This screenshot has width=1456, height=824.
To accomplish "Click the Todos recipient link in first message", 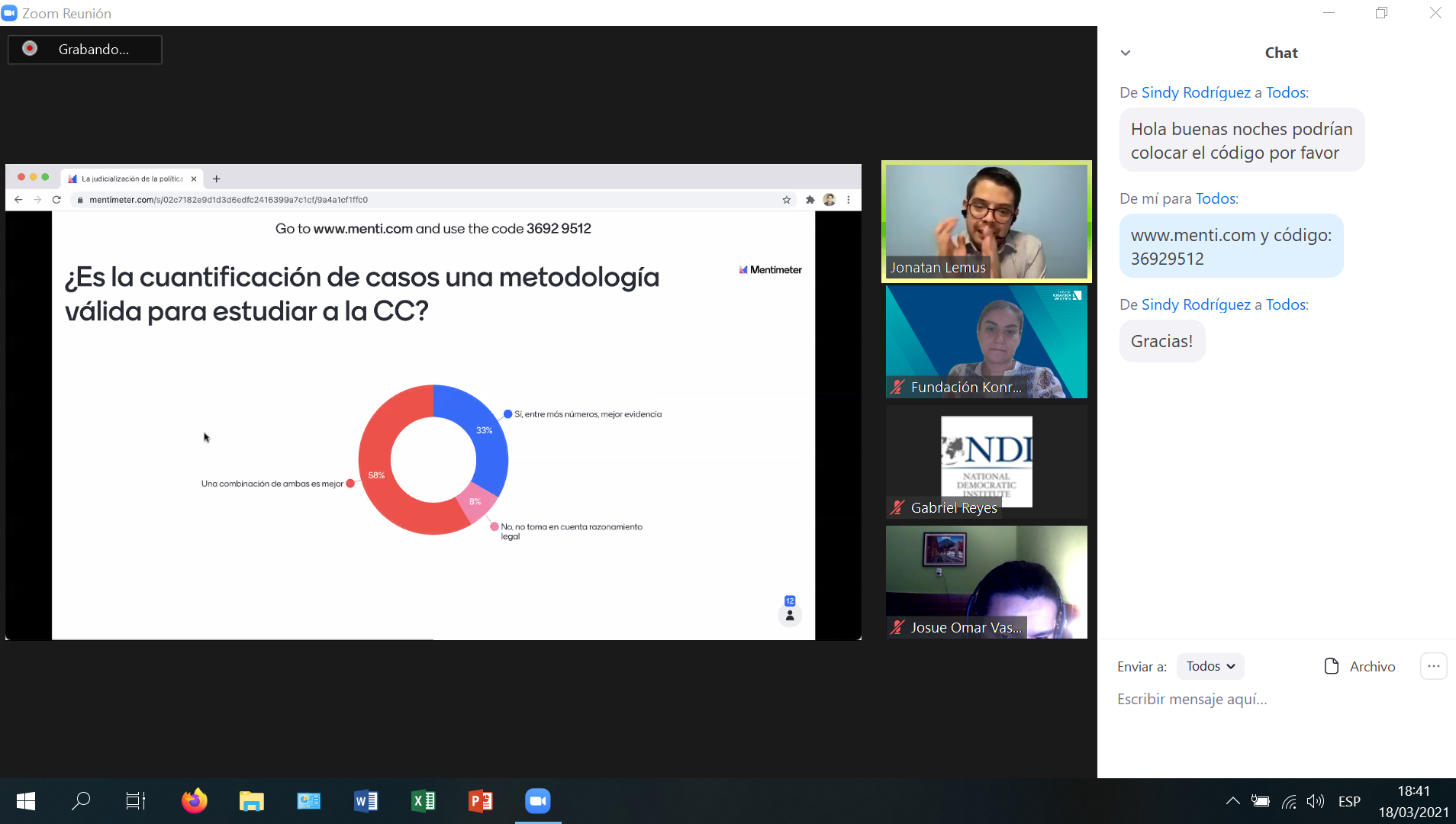I will [x=1286, y=92].
